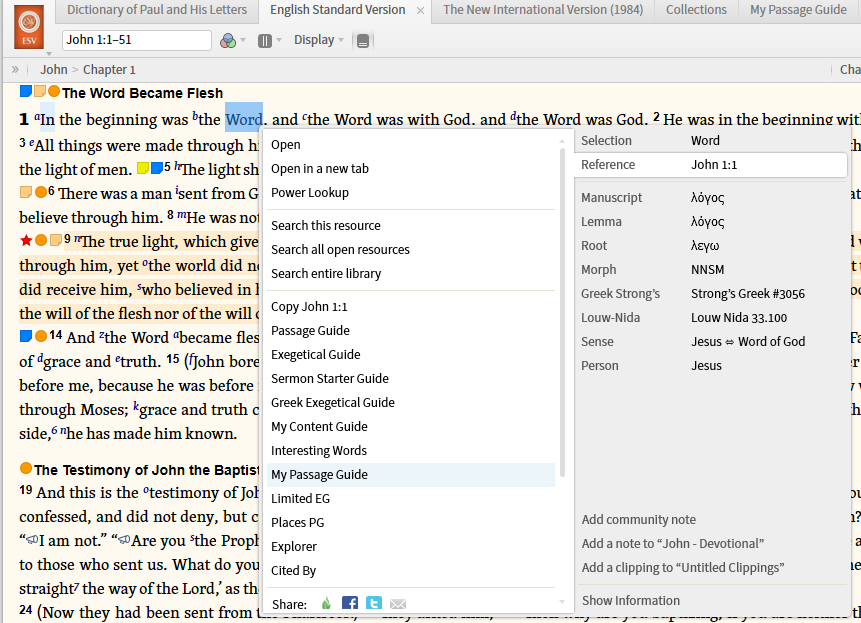The width and height of the screenshot is (861, 623).
Task: Click the context menu vertical scrollbar
Action: click(x=562, y=310)
